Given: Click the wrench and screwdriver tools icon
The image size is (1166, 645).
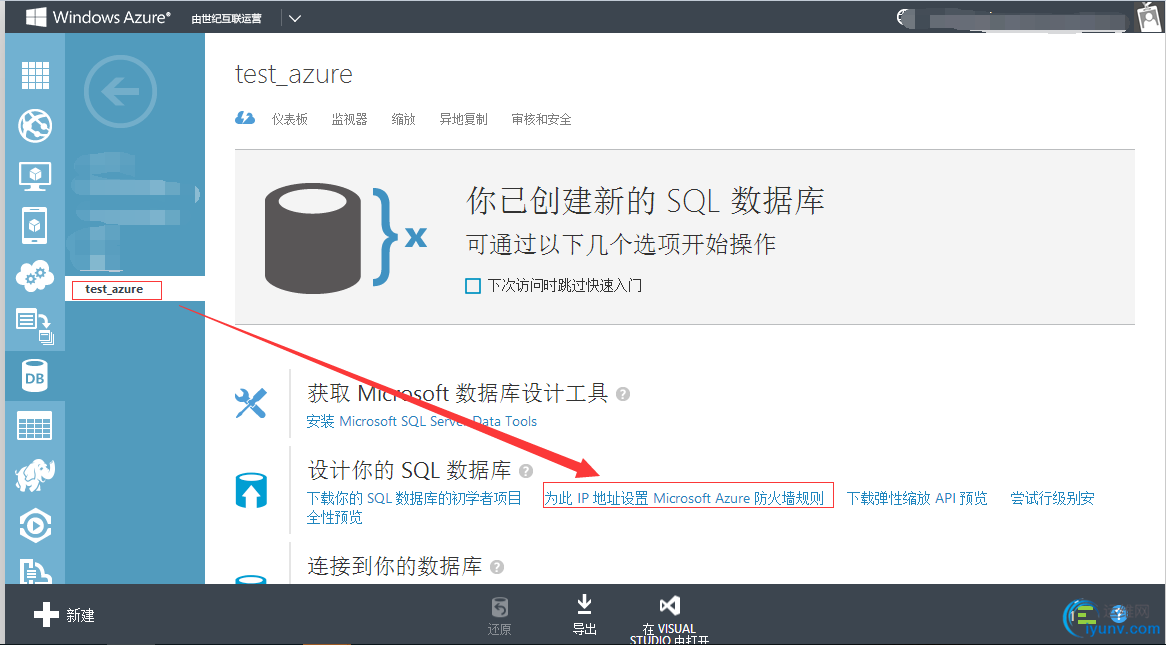Looking at the screenshot, I should 251,403.
